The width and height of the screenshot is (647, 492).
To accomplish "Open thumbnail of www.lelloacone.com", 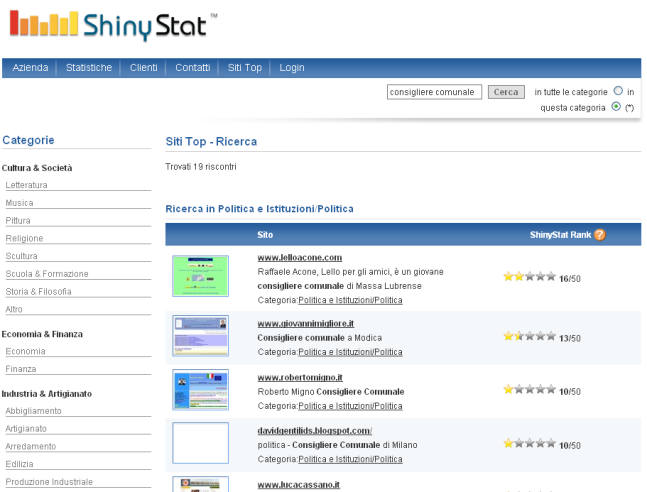I will (x=201, y=276).
